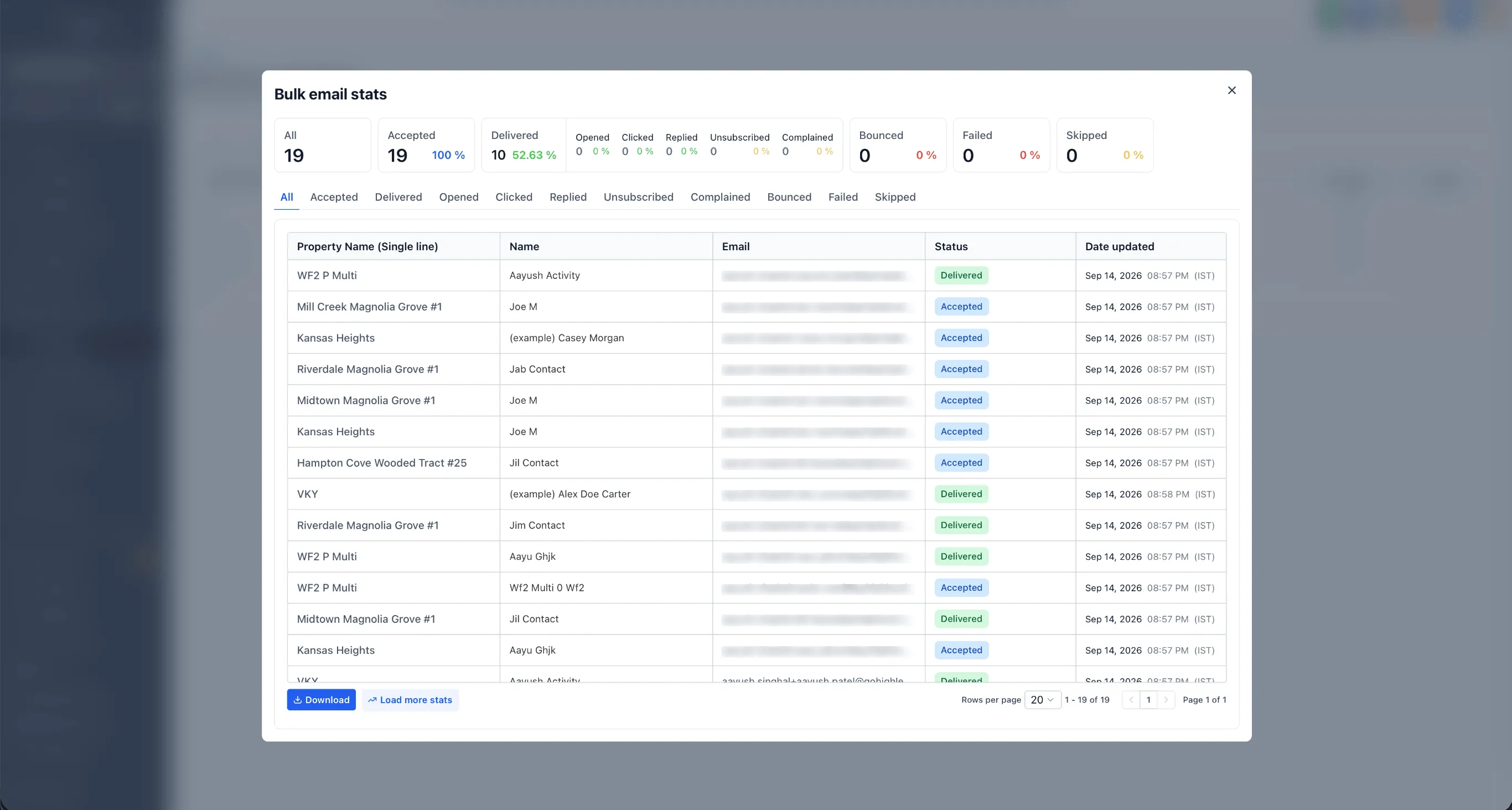The width and height of the screenshot is (1512, 810).
Task: Click the Jab Contact name cell
Action: (607, 369)
